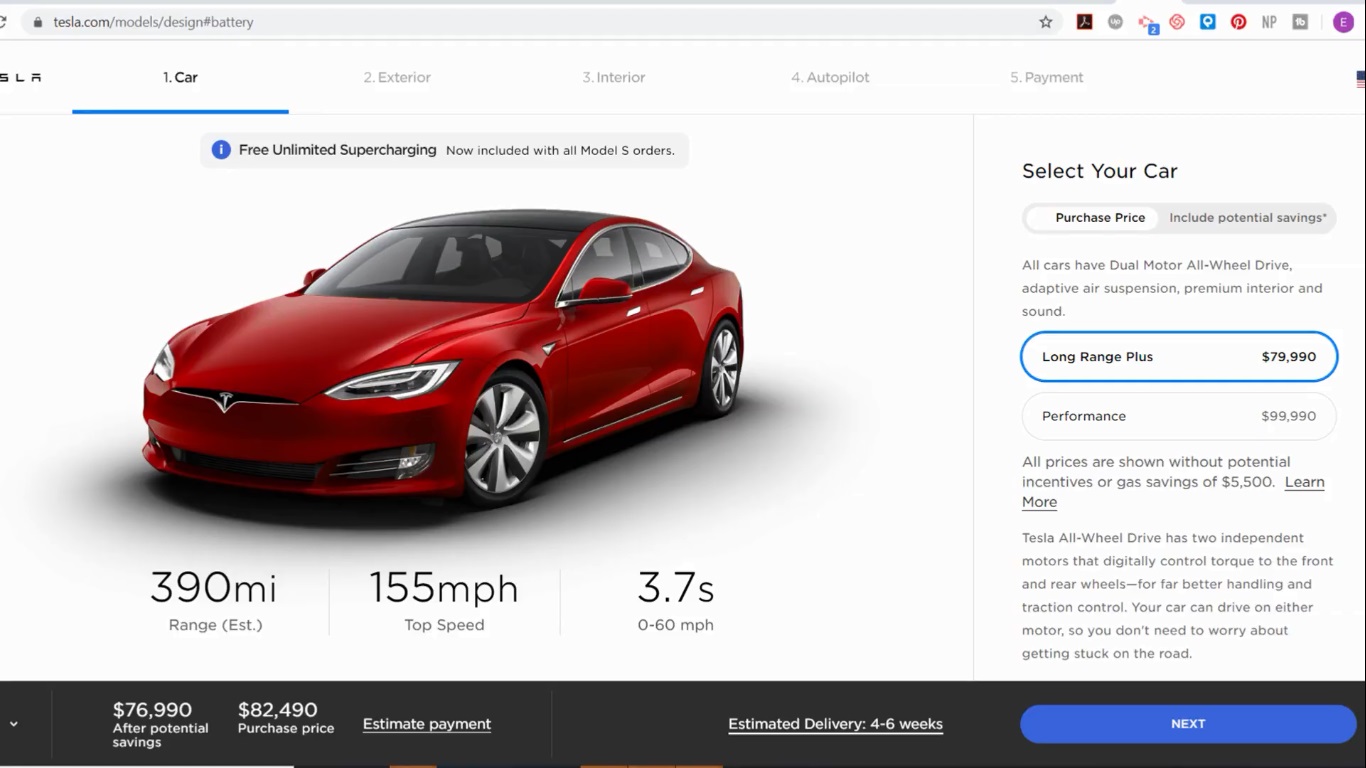Viewport: 1366px width, 768px height.
Task: Click the Free Unlimited Supercharging banner text
Action: click(337, 150)
